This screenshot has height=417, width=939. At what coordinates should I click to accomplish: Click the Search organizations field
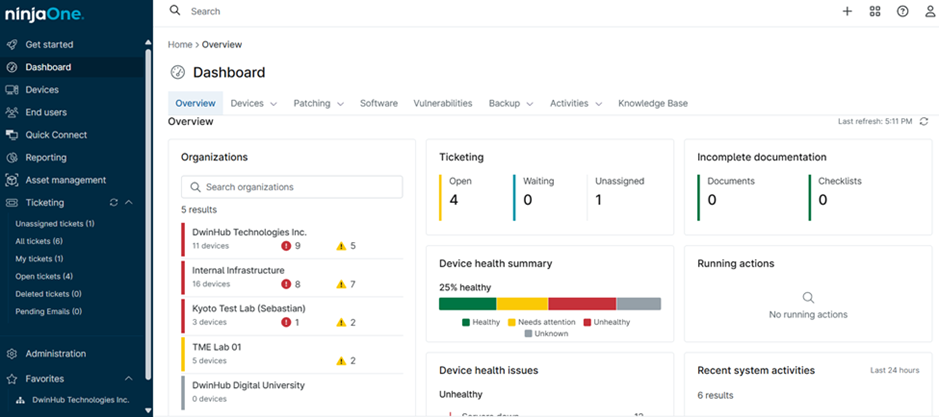click(x=292, y=187)
